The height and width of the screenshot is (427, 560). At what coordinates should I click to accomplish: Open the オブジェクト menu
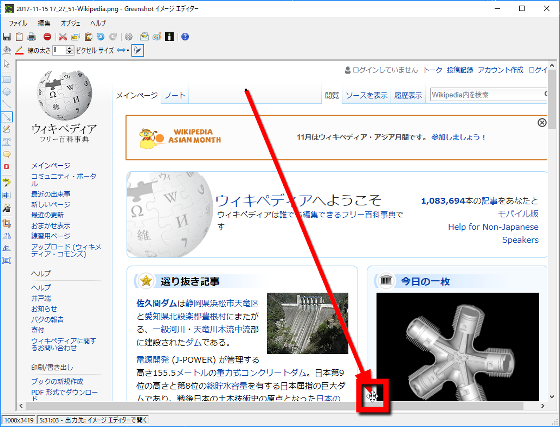click(70, 23)
